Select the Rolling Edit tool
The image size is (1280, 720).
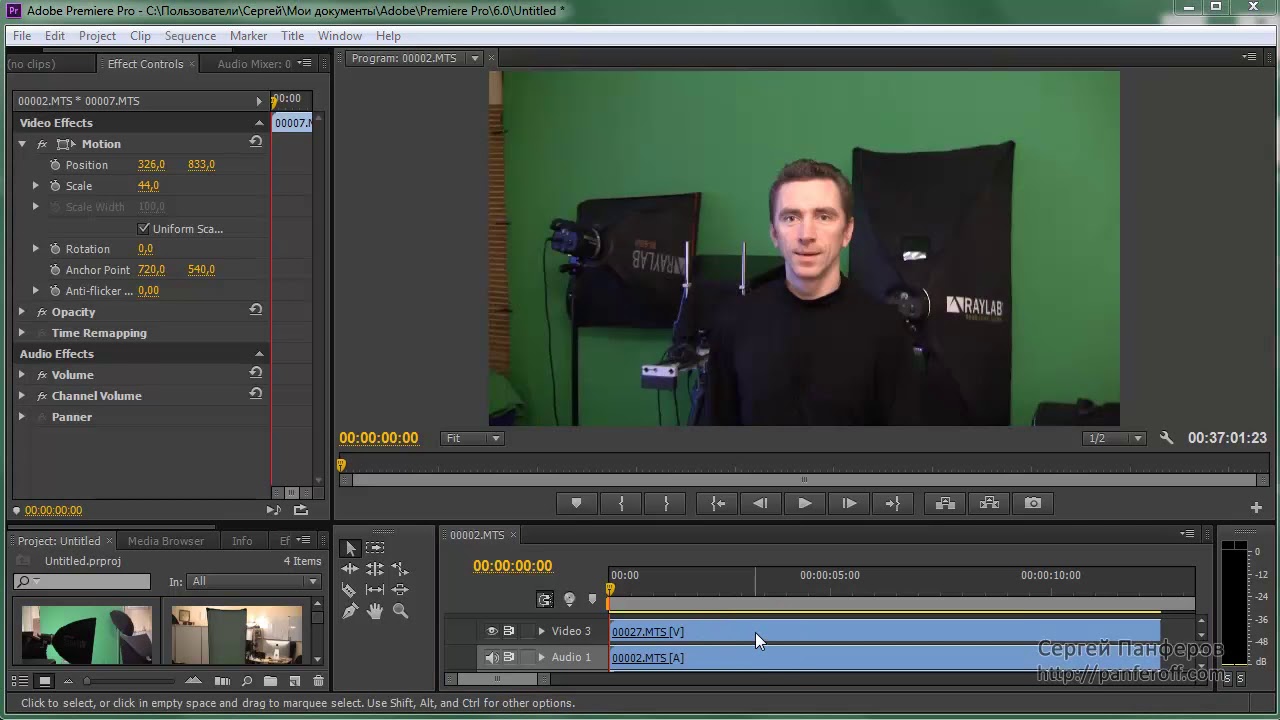[x=375, y=569]
